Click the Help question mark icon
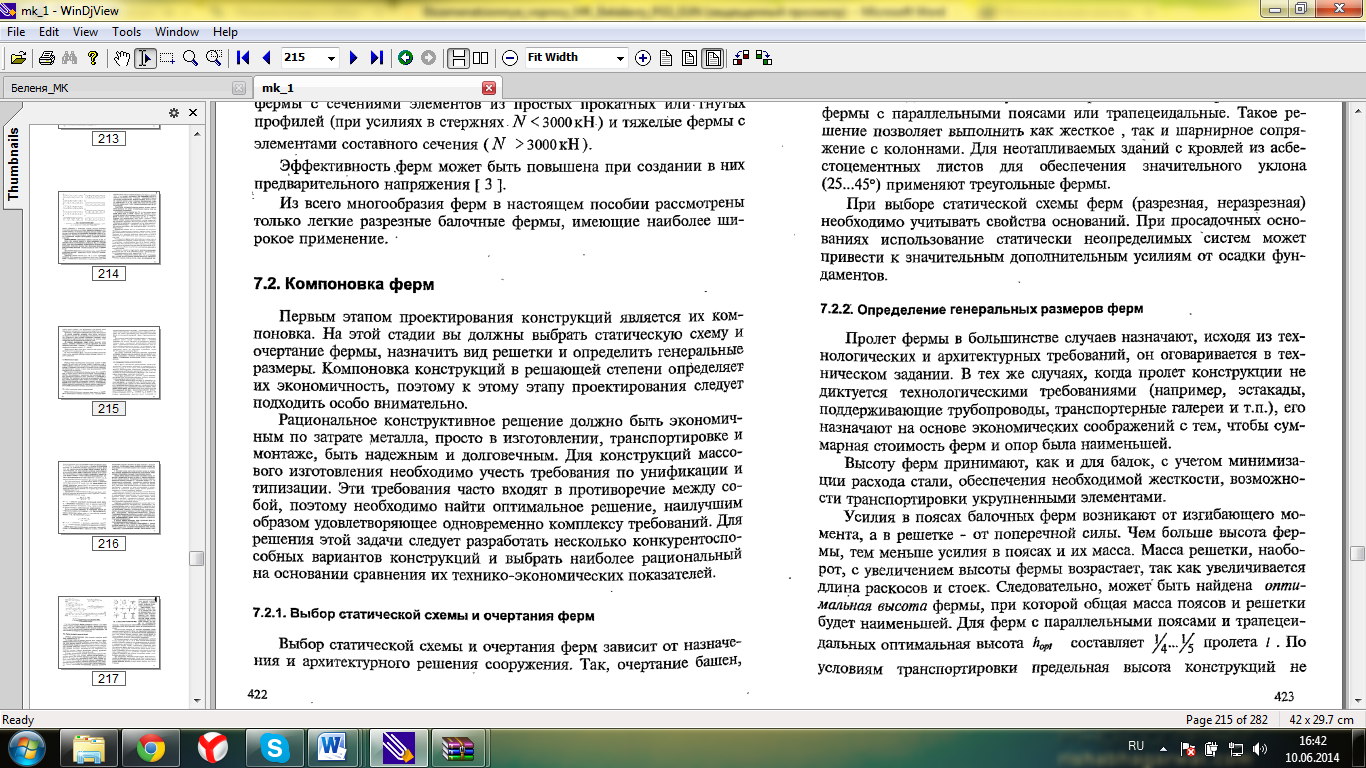This screenshot has width=1366, height=768. coord(93,58)
